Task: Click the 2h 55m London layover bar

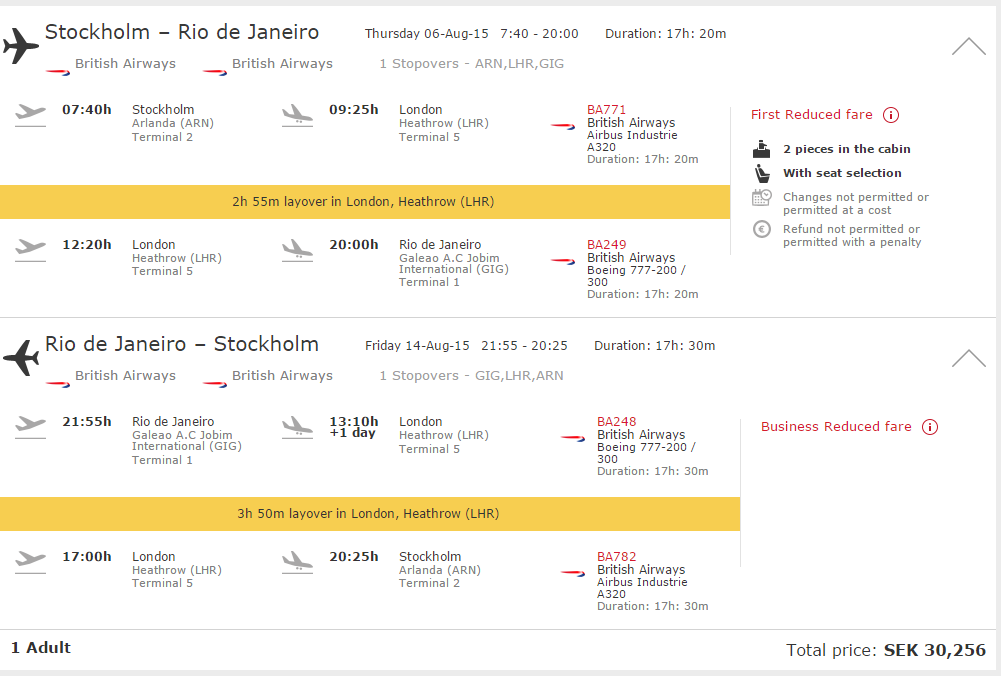Action: click(364, 202)
